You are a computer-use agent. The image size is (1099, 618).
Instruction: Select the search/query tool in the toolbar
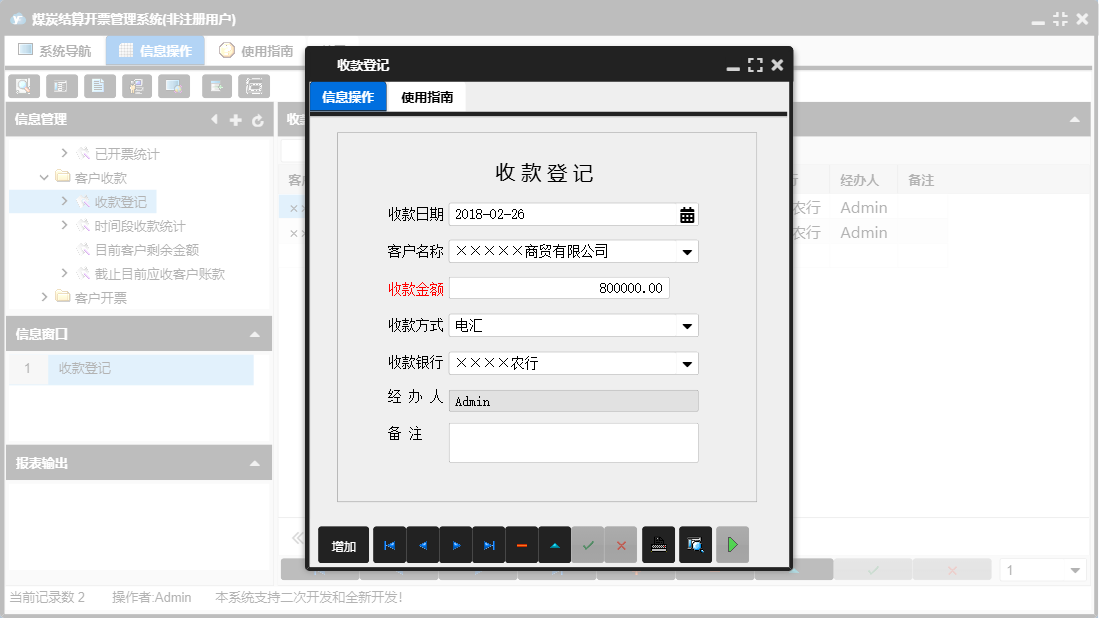click(23, 86)
